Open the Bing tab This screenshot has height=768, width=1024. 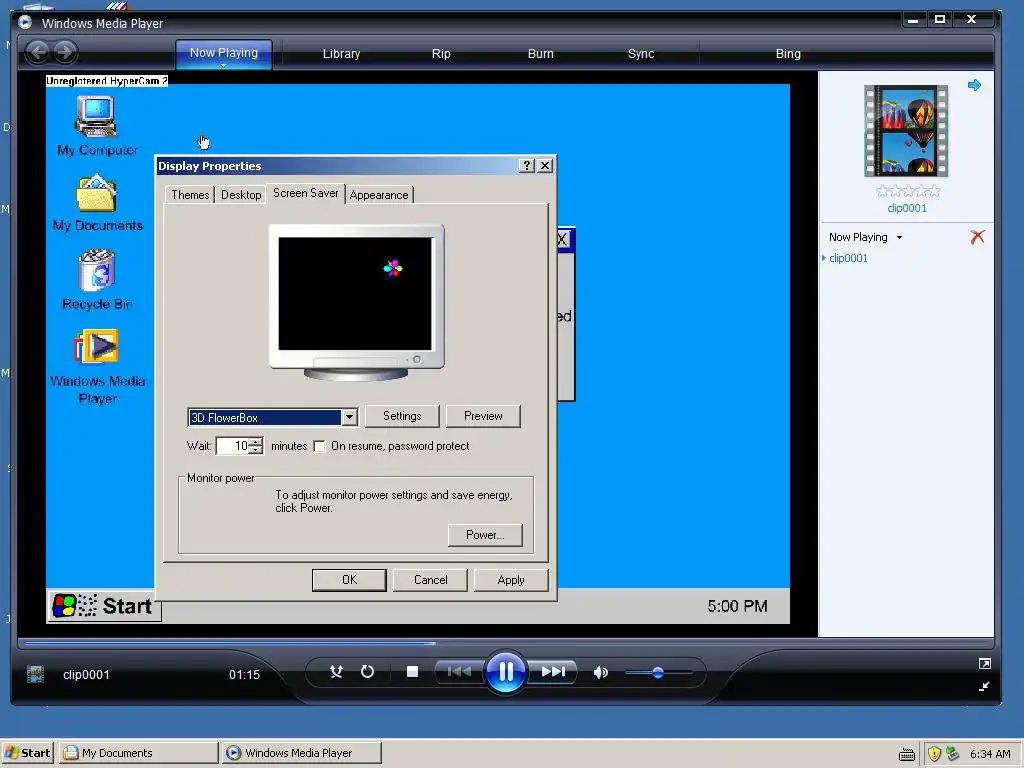(x=788, y=54)
